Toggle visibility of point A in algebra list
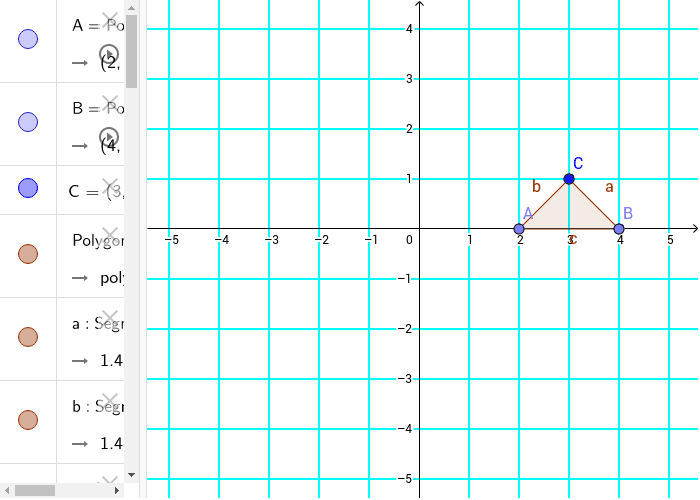This screenshot has width=700, height=500. coord(28,39)
